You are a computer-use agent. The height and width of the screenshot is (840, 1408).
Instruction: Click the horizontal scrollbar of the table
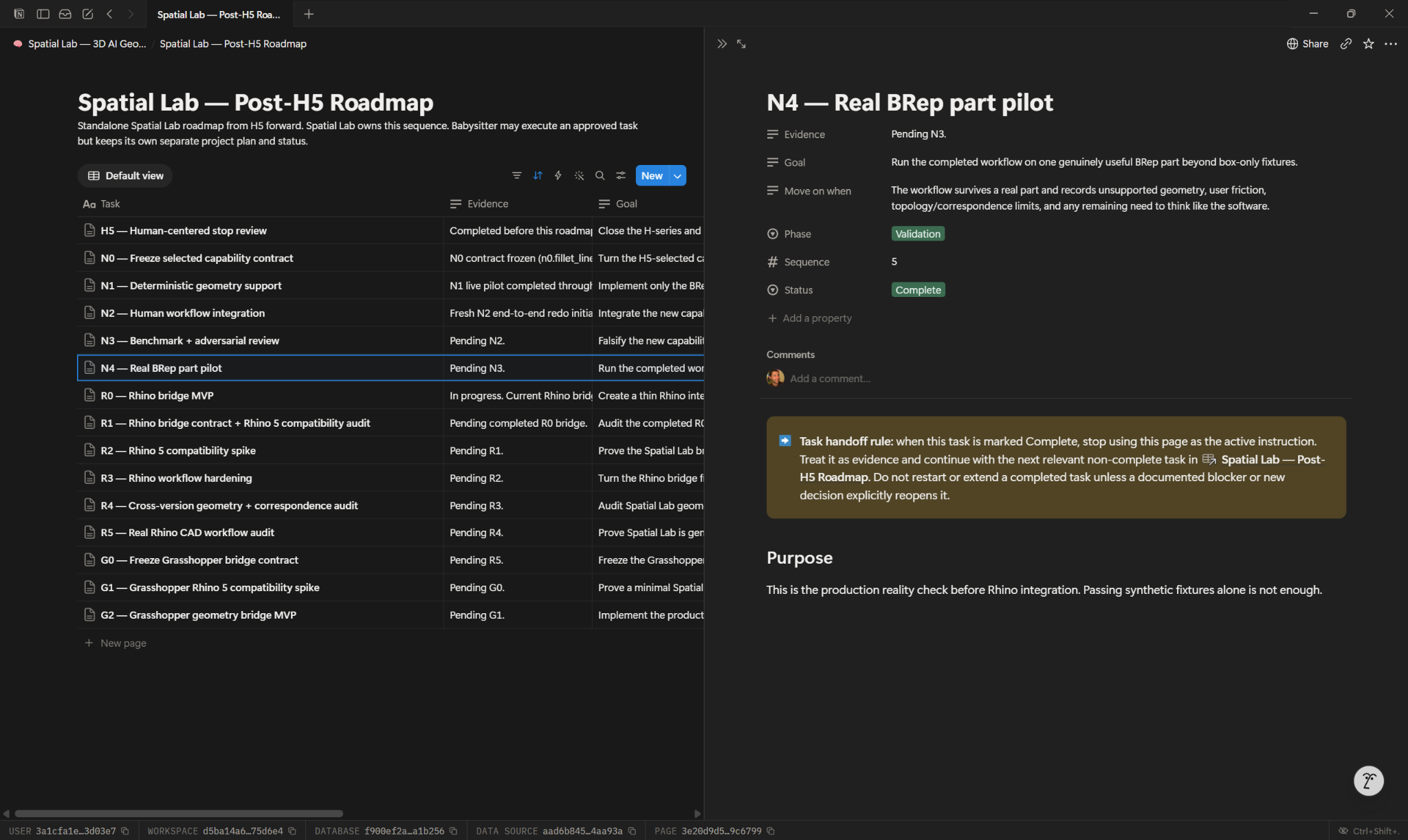click(x=179, y=814)
